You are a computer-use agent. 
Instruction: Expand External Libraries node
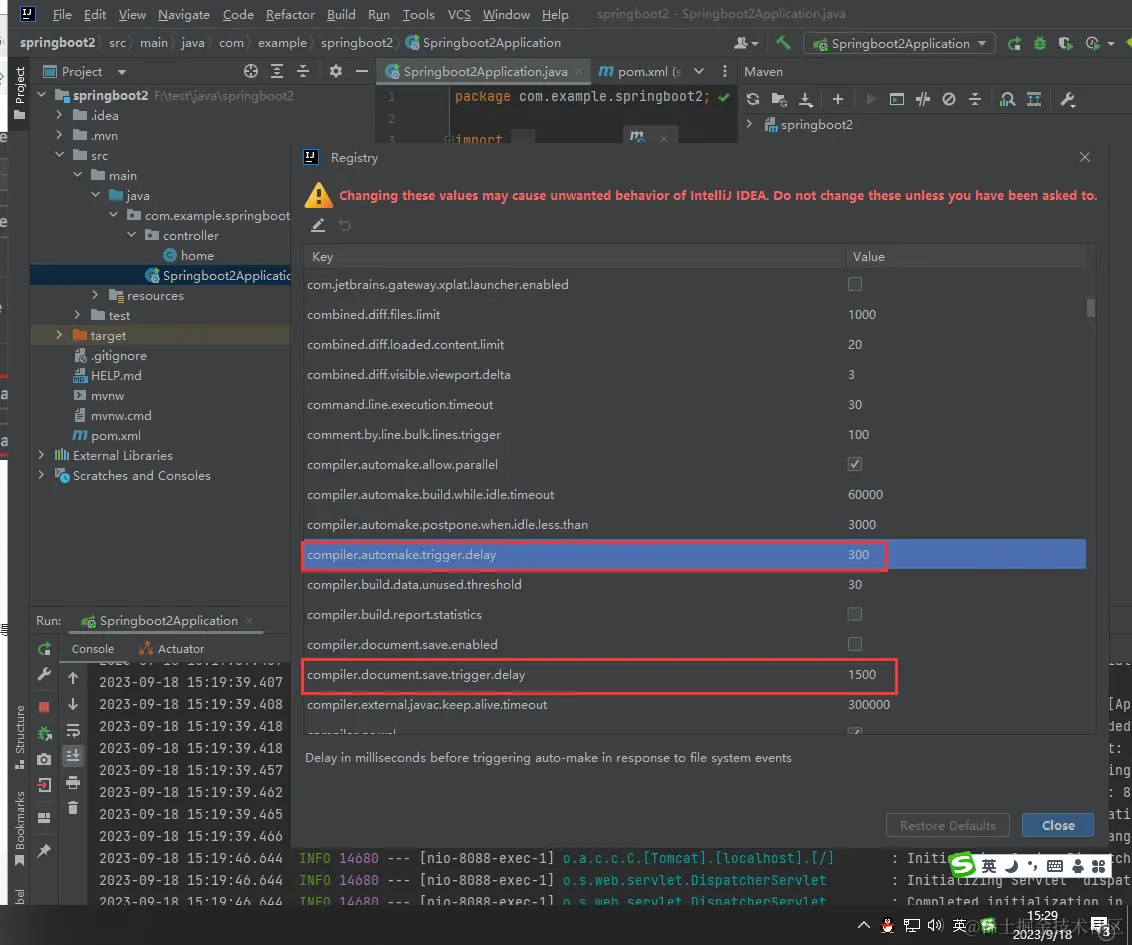pos(41,455)
